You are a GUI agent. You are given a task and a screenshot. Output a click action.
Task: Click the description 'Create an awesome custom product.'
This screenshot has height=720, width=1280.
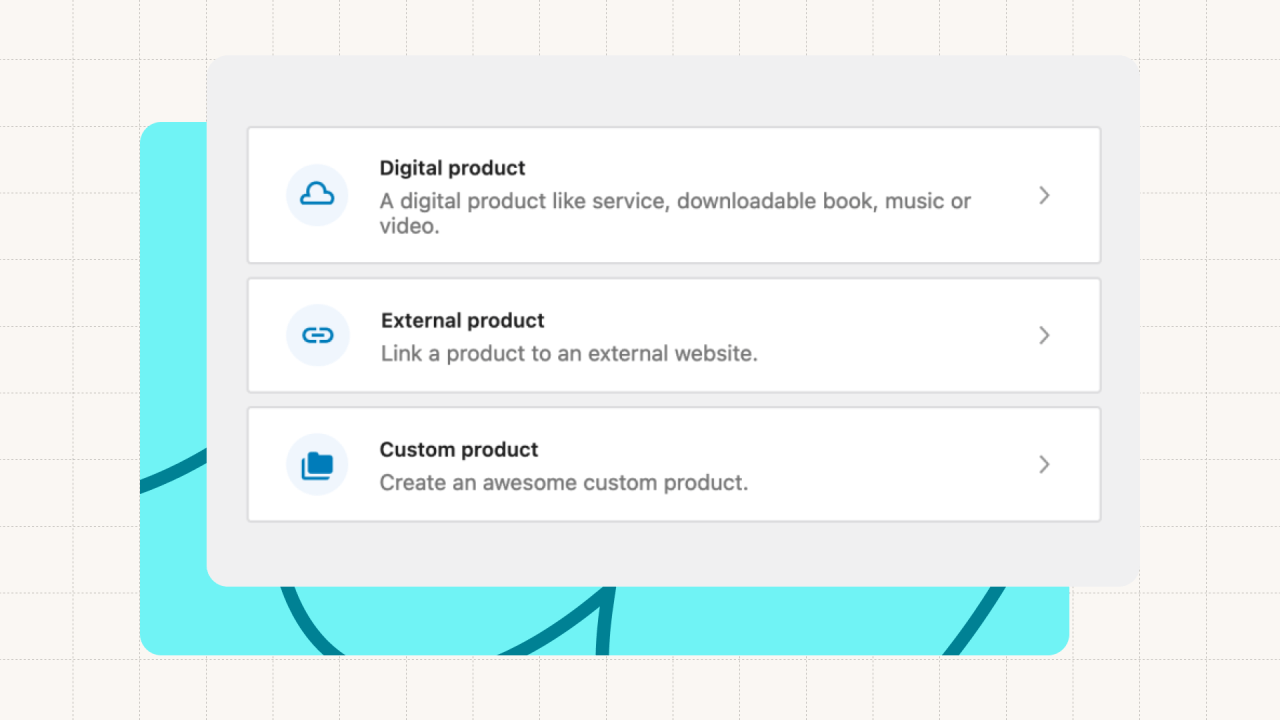tap(564, 483)
